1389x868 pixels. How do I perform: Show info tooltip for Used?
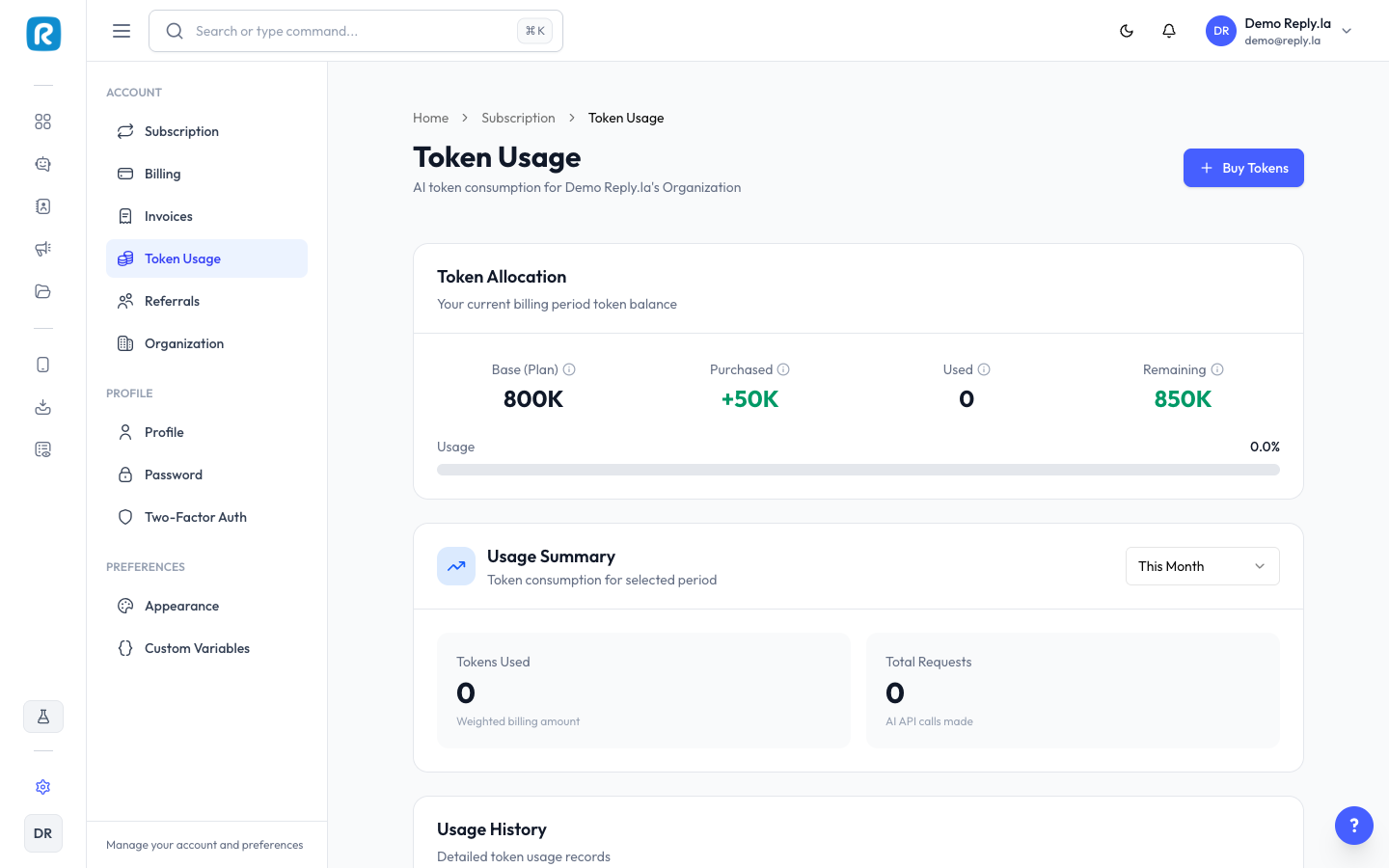984,369
